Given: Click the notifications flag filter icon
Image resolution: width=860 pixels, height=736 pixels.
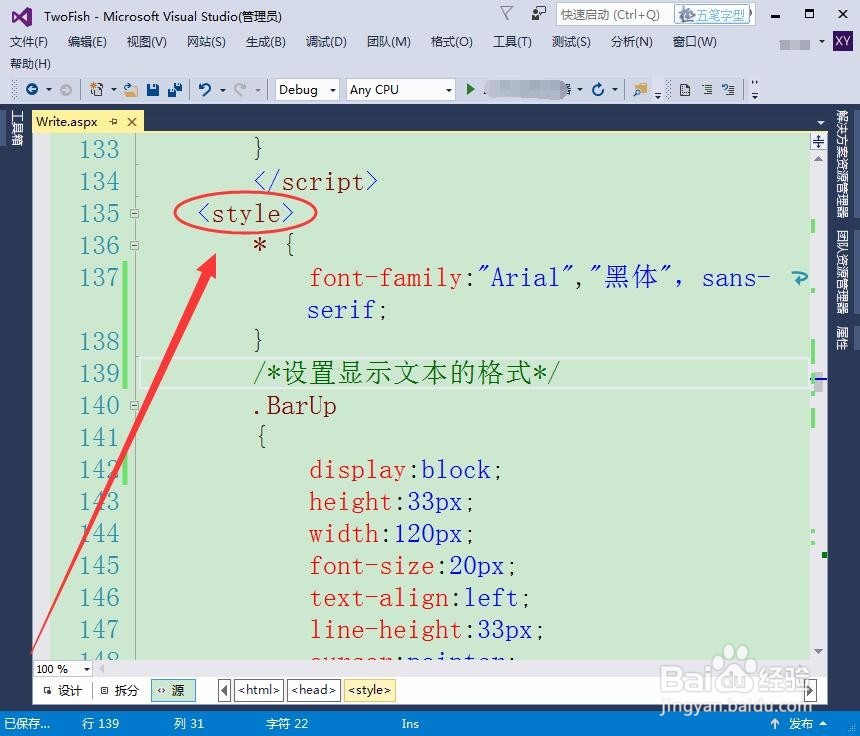Looking at the screenshot, I should (507, 13).
